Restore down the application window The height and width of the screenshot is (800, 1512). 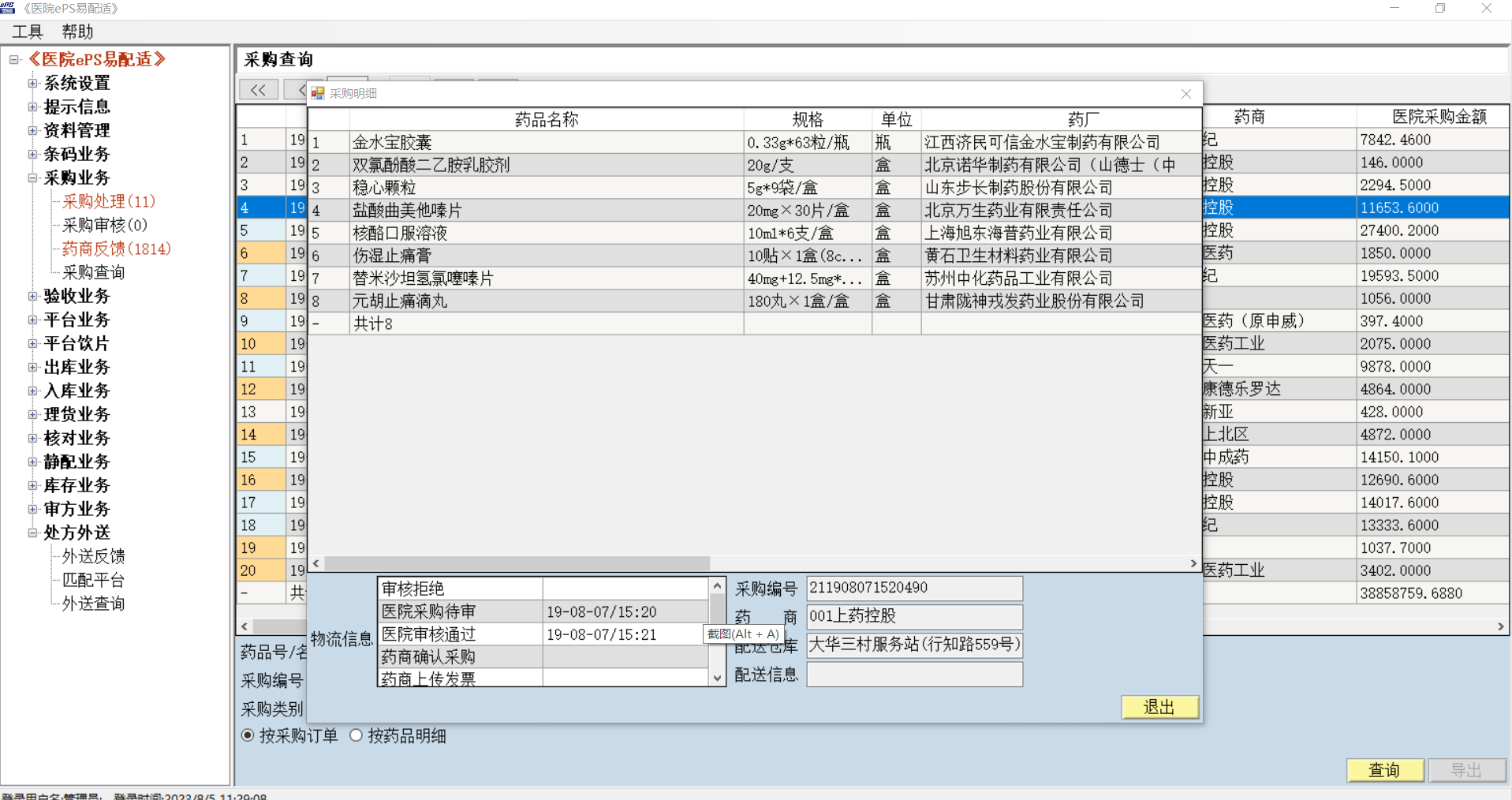coord(1440,8)
